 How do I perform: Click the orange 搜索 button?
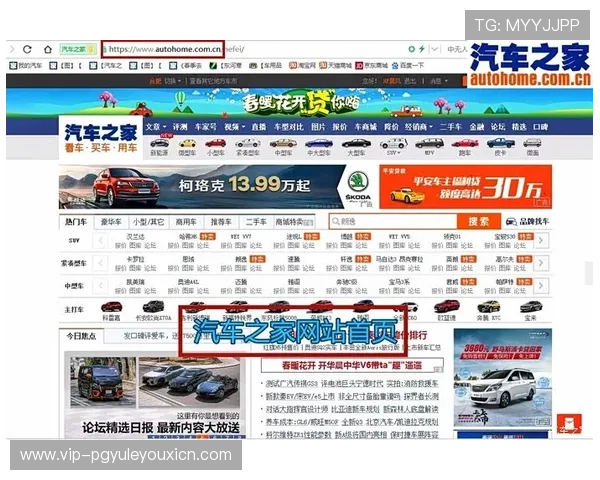click(x=479, y=221)
